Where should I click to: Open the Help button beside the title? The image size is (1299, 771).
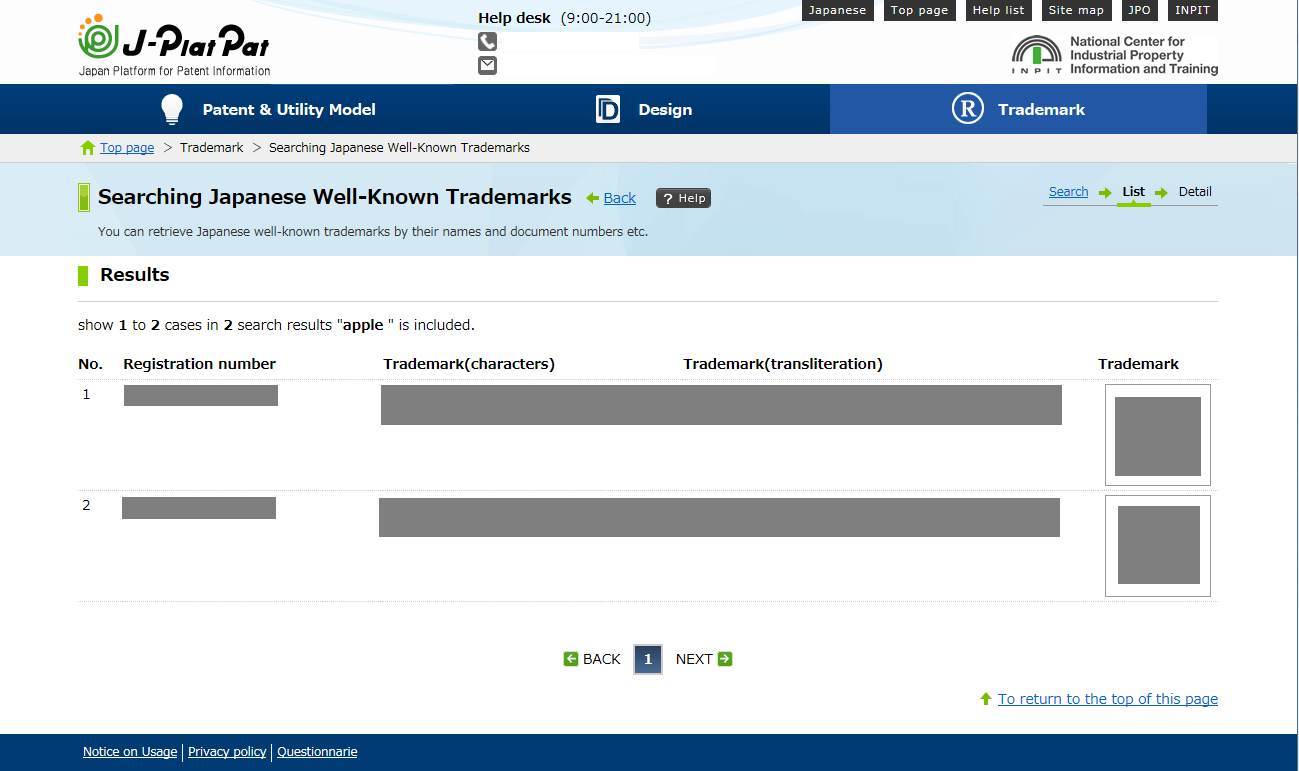(683, 198)
